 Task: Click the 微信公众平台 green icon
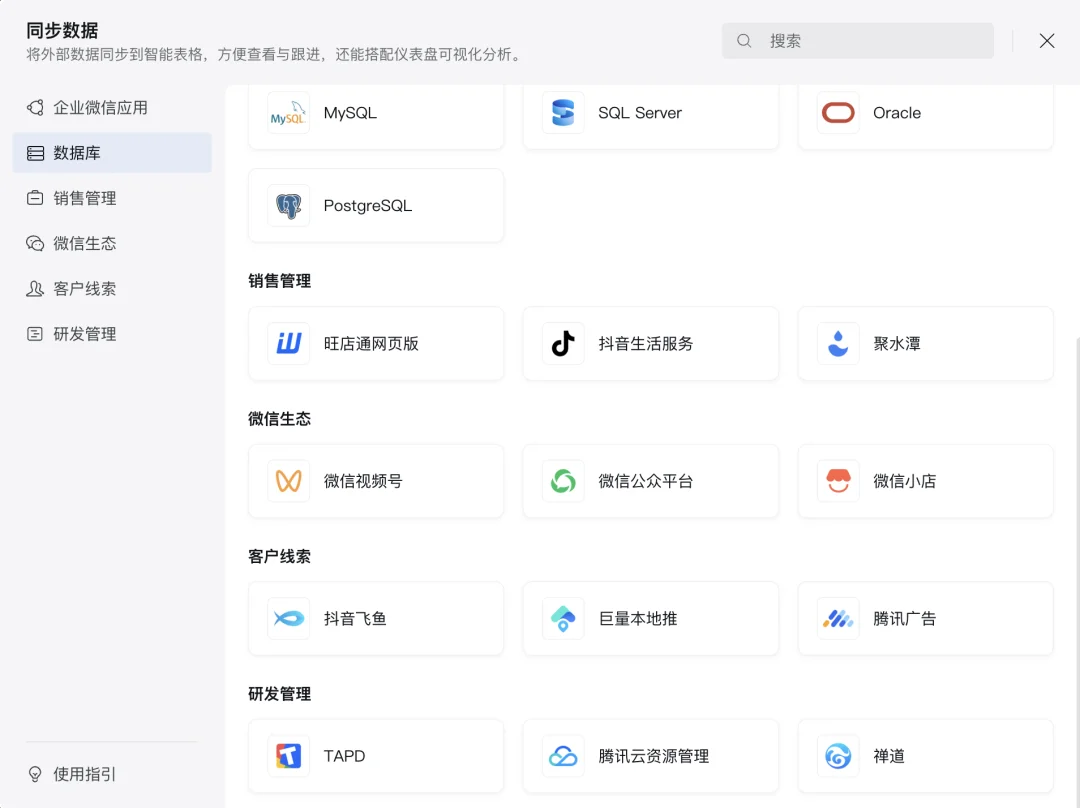563,481
